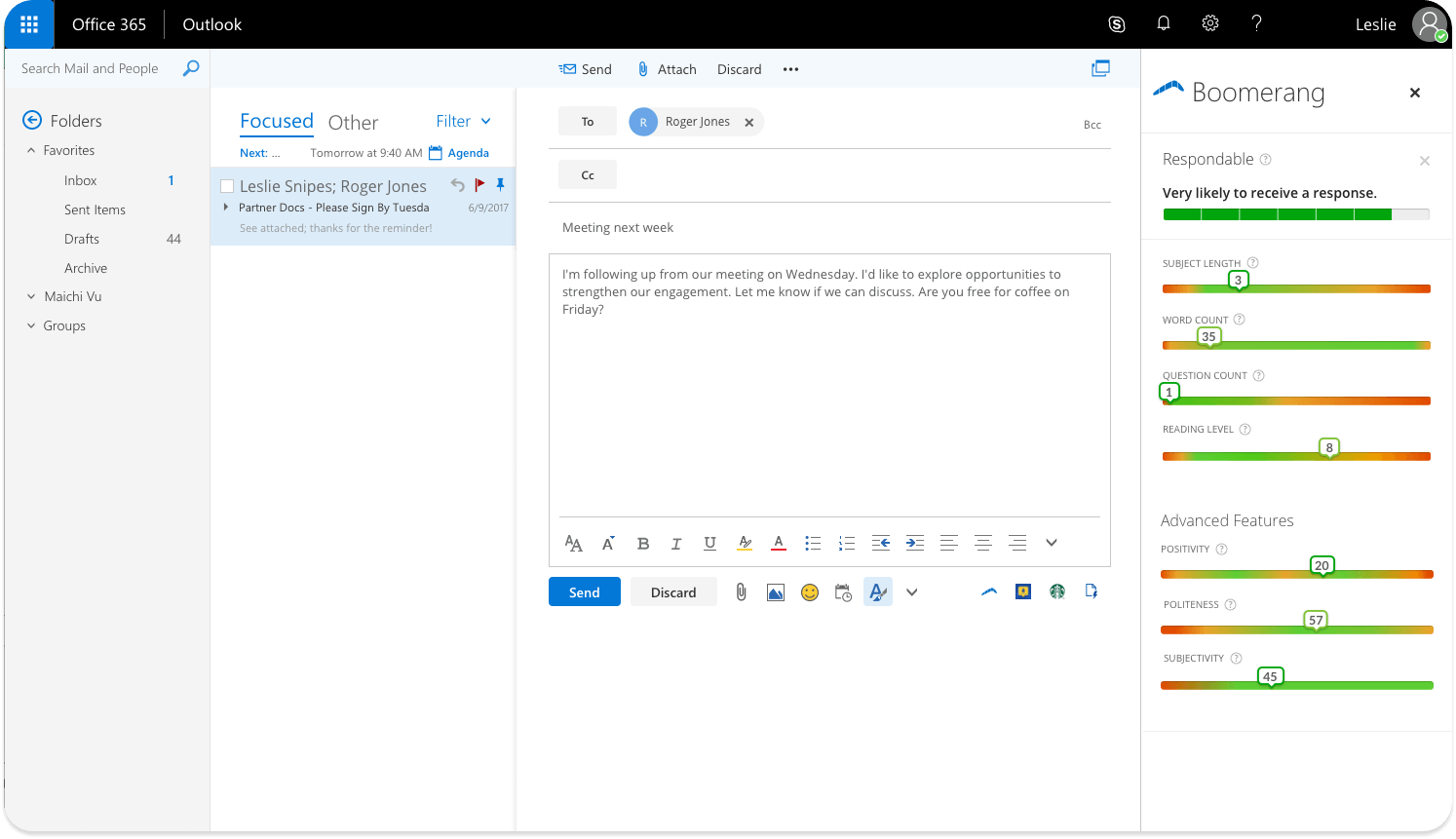Toggle bold formatting
The width and height of the screenshot is (1456, 839).
point(643,544)
